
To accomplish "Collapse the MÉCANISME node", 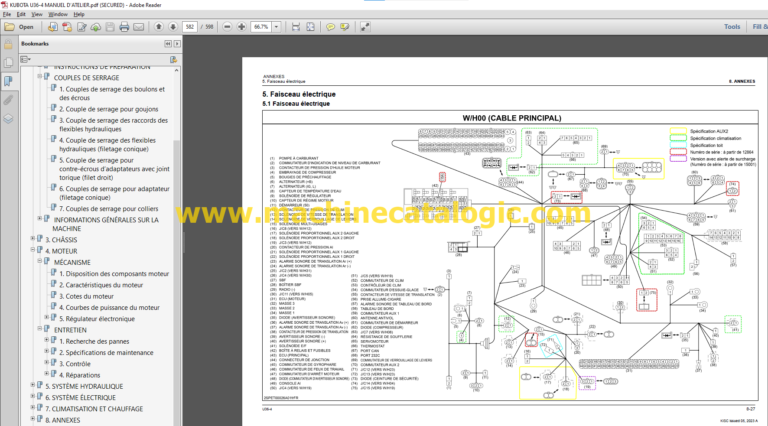I will pos(40,261).
